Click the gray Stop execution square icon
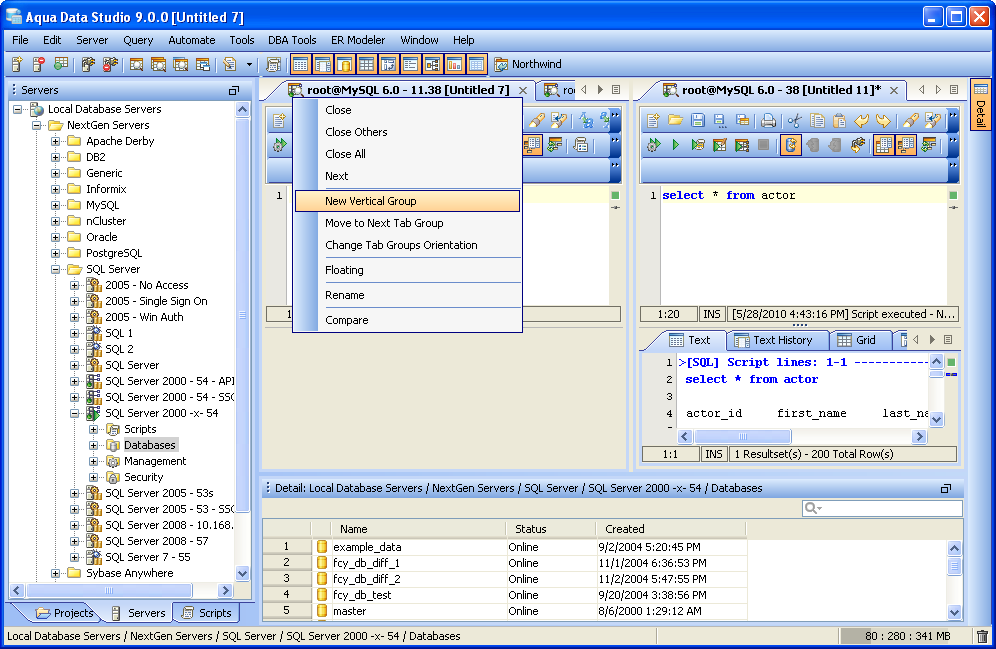 tap(764, 145)
